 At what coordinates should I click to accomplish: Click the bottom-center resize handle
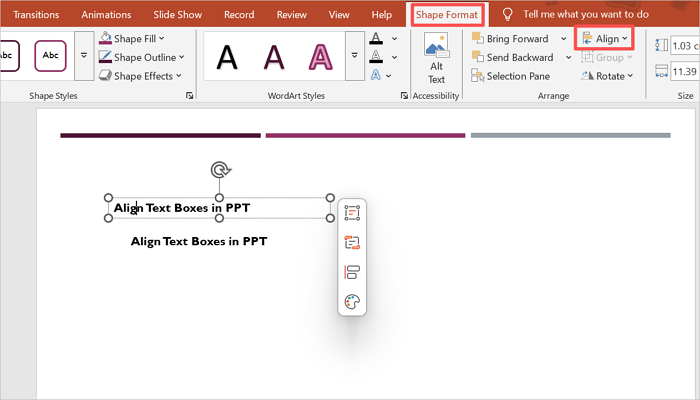tap(219, 218)
